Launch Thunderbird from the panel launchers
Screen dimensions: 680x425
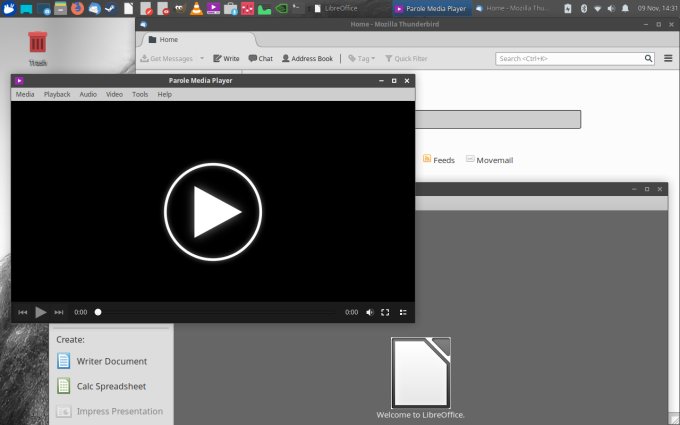94,8
